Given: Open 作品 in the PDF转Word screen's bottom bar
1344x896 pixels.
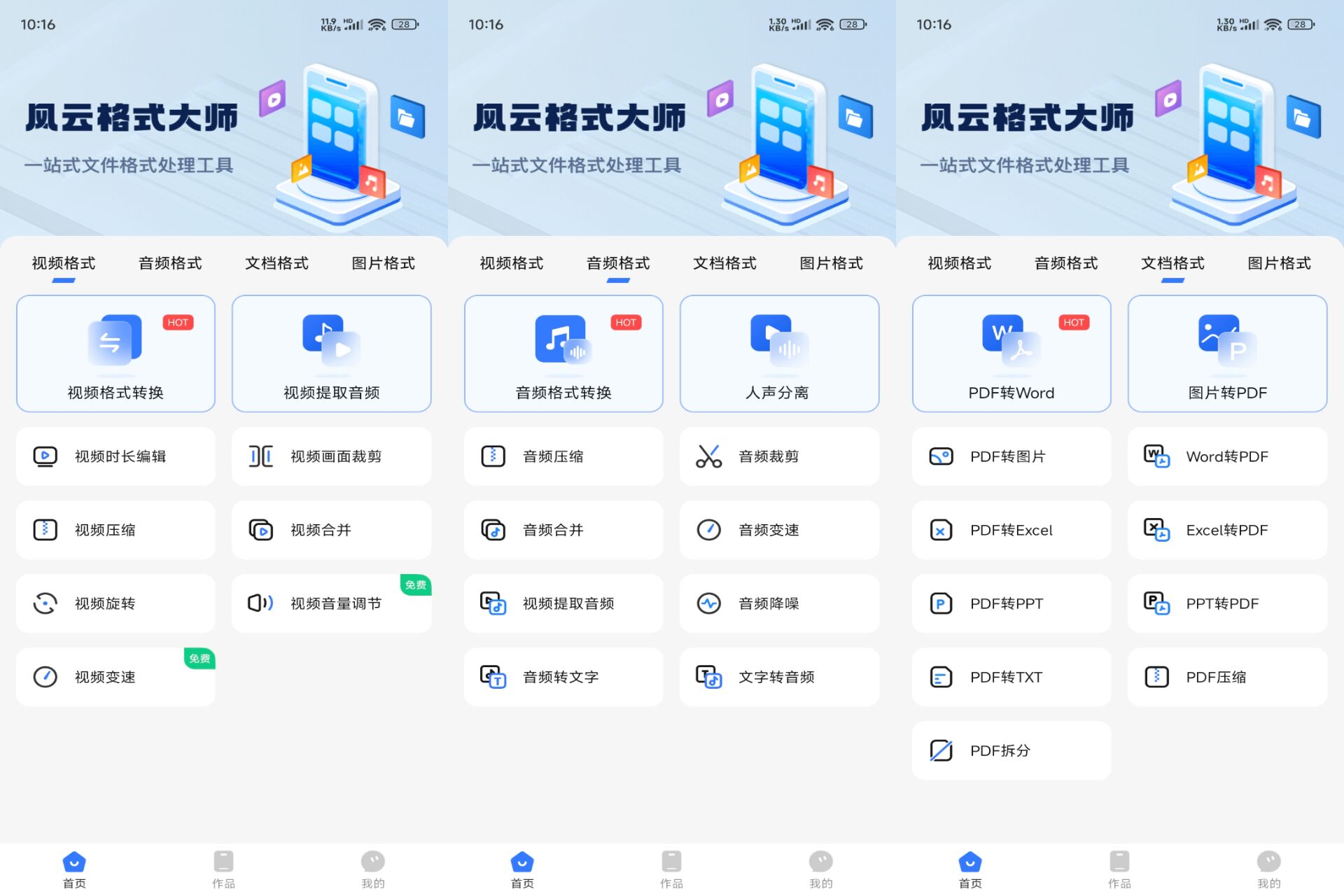Looking at the screenshot, I should [x=1120, y=869].
